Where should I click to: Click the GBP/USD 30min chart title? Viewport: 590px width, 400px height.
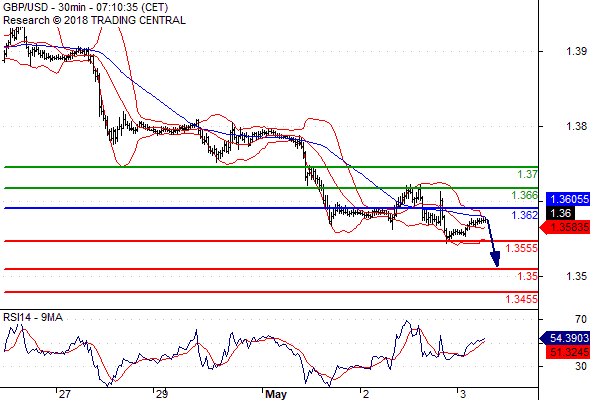[85, 7]
